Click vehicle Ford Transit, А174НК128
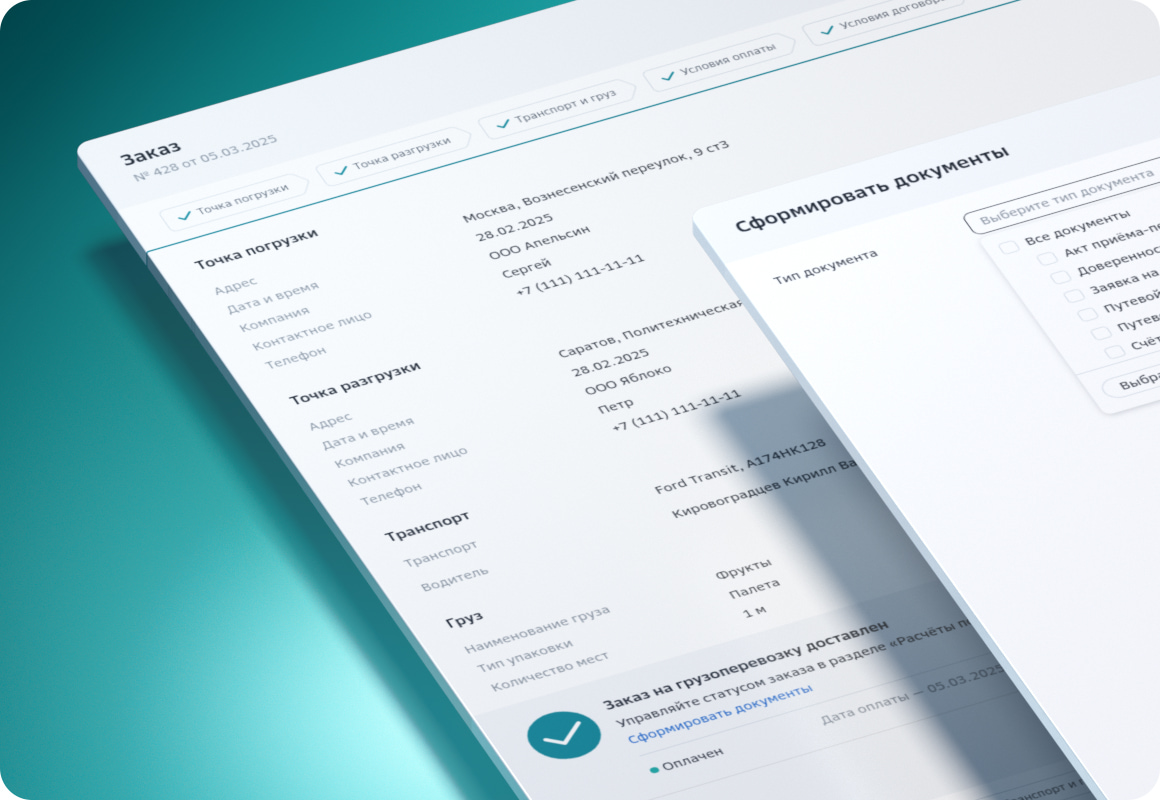Viewport: 1160px width, 800px height. coord(740,465)
